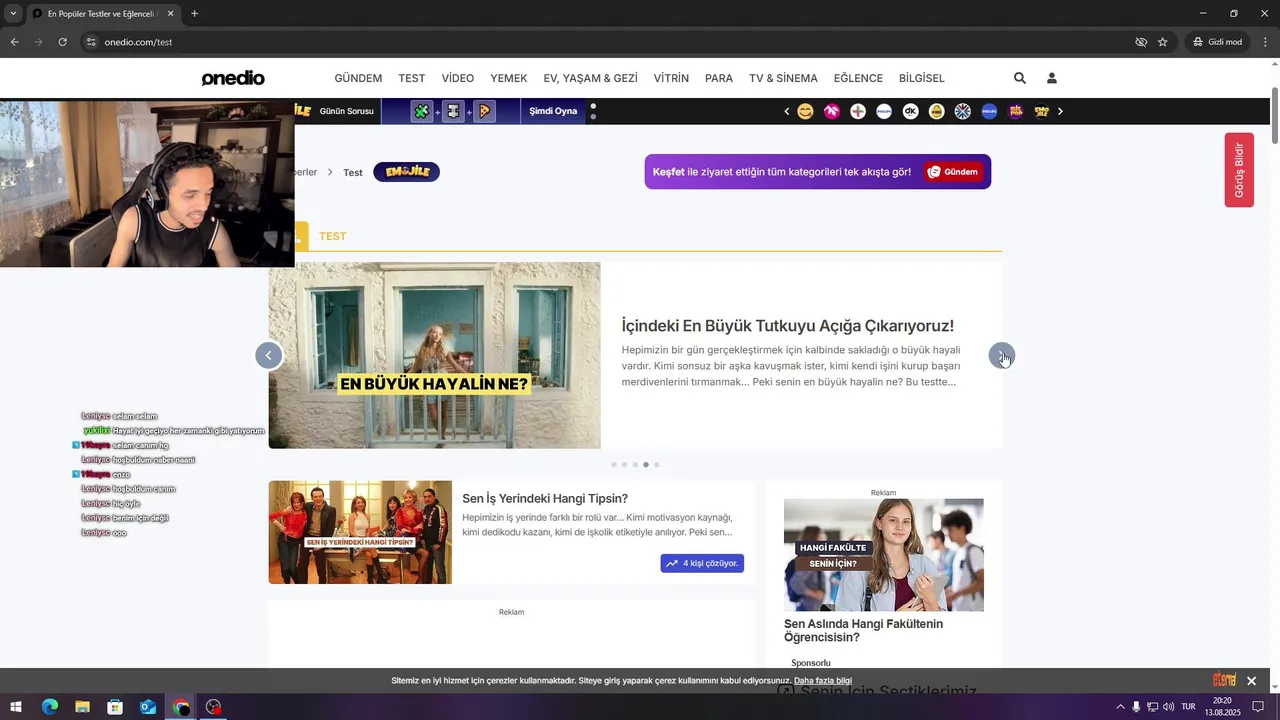Click the green puzzle piece game icon
This screenshot has height=720, width=1280.
[x=422, y=111]
